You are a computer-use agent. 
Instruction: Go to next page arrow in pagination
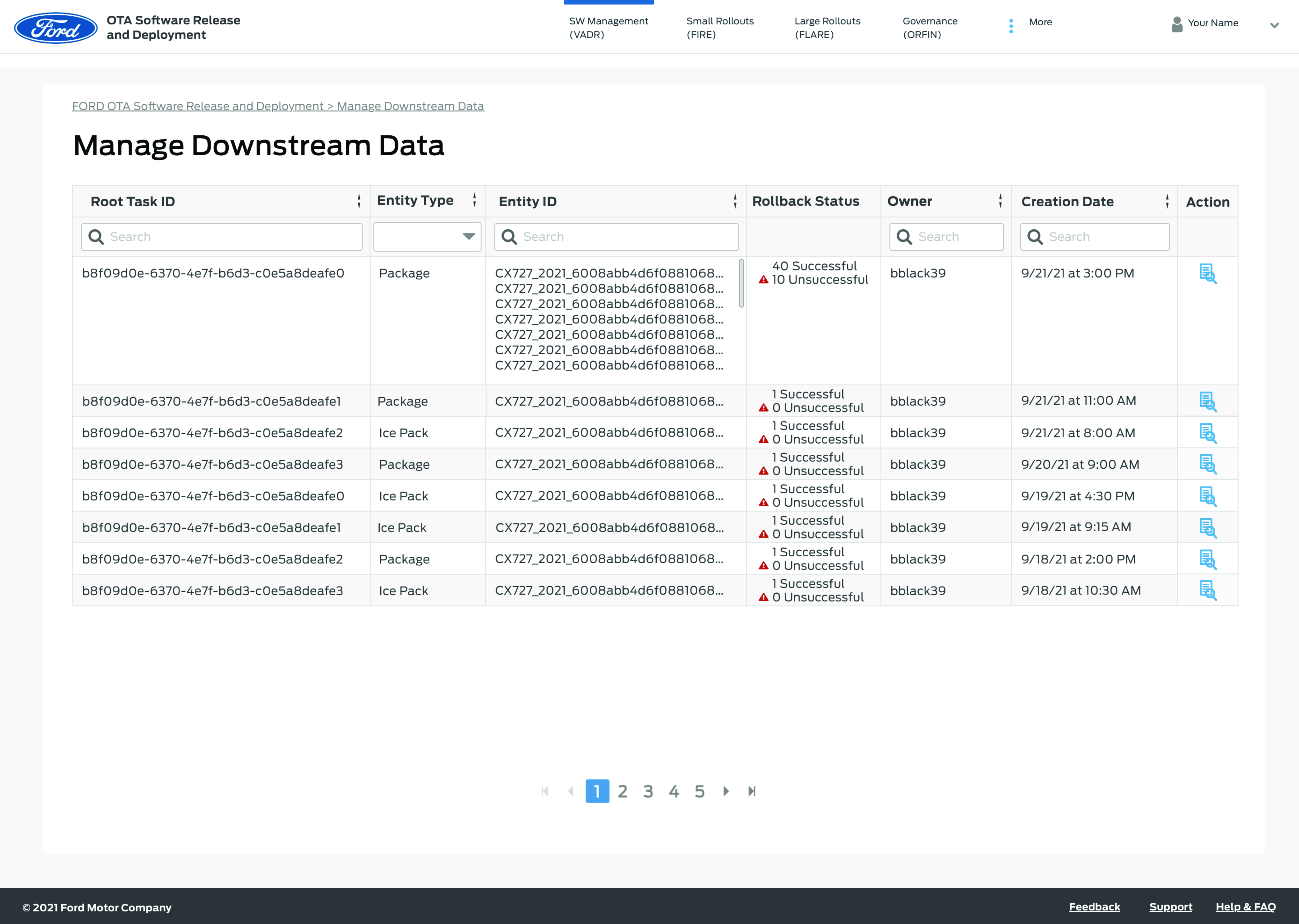click(726, 791)
